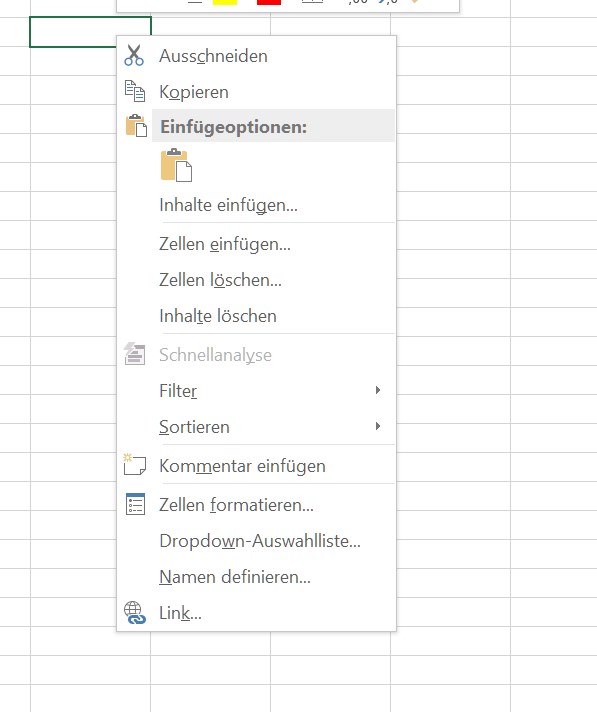Choose Inhalte löschen
597x712 pixels.
tap(218, 316)
